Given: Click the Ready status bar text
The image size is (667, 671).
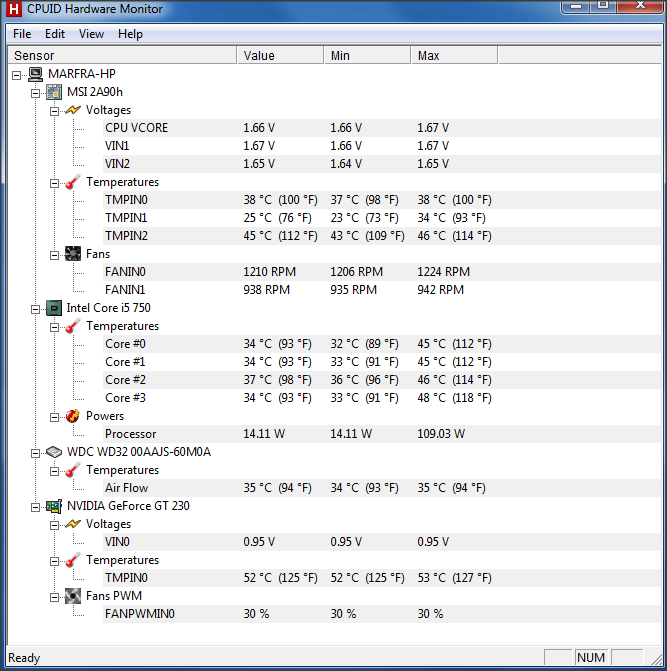Looking at the screenshot, I should 24,658.
